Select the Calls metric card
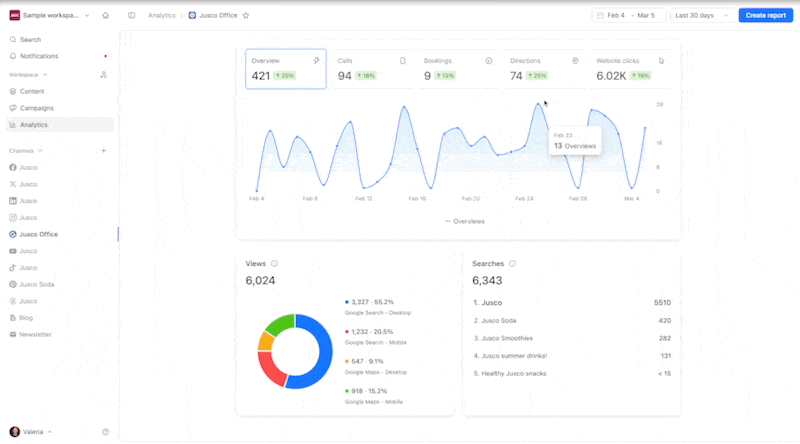 (372, 69)
